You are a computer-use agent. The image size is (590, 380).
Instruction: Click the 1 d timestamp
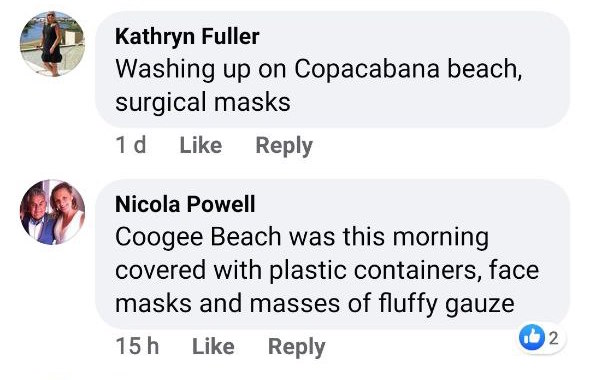131,145
